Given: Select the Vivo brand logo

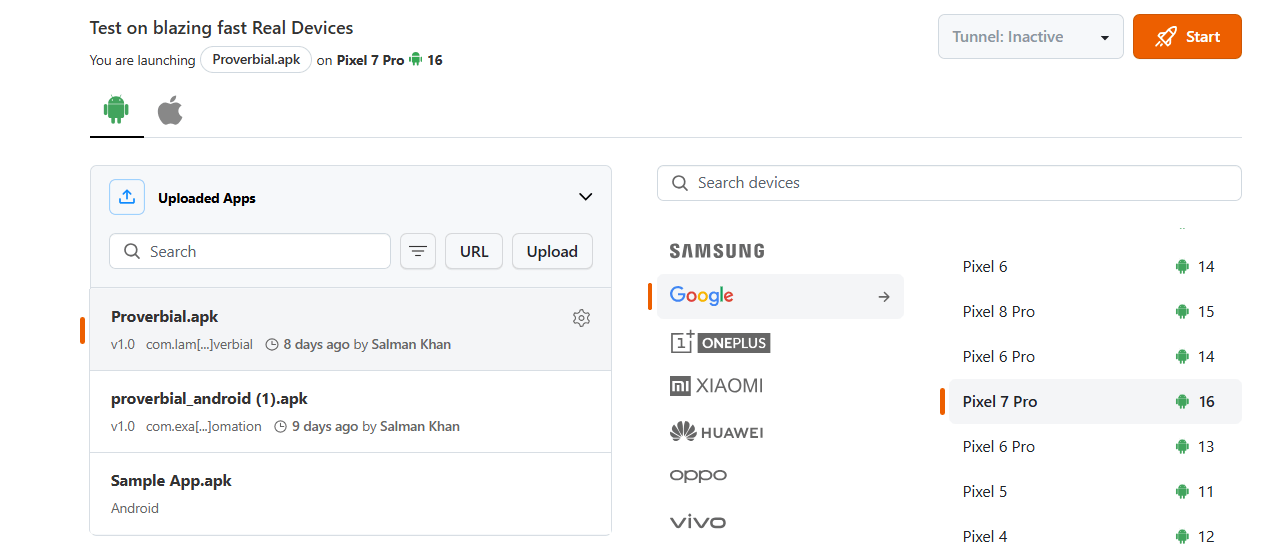Looking at the screenshot, I should (698, 521).
